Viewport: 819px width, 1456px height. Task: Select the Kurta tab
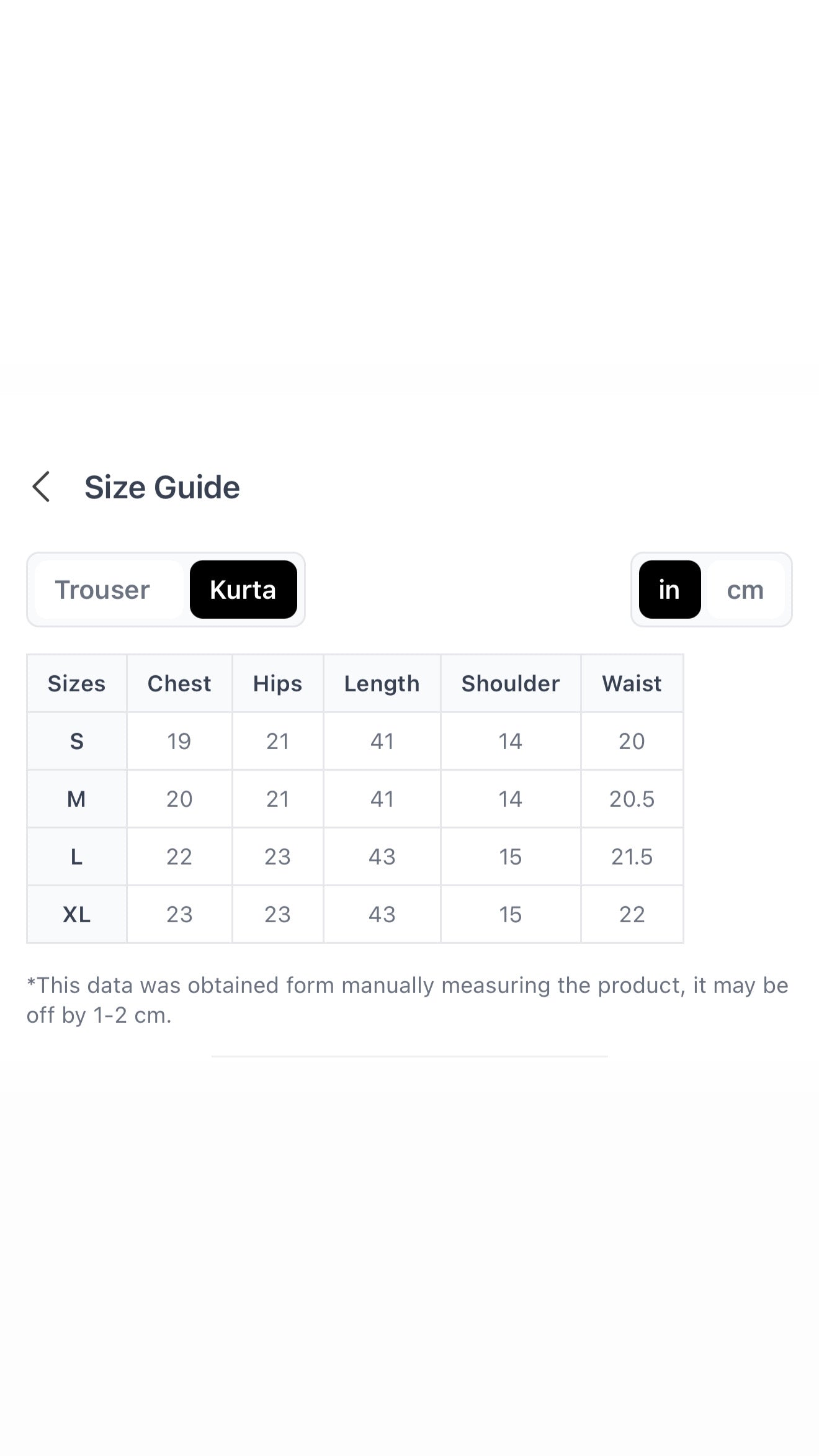[x=243, y=590]
